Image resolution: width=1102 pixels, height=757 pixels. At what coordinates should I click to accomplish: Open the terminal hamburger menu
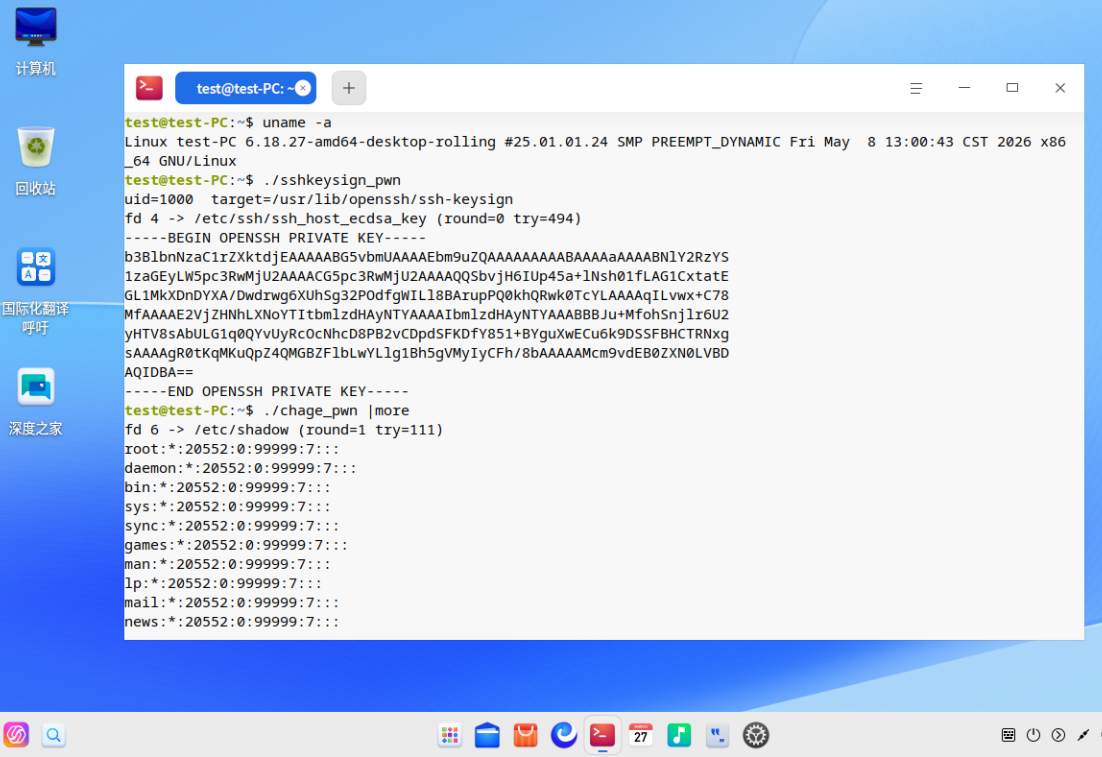tap(916, 88)
